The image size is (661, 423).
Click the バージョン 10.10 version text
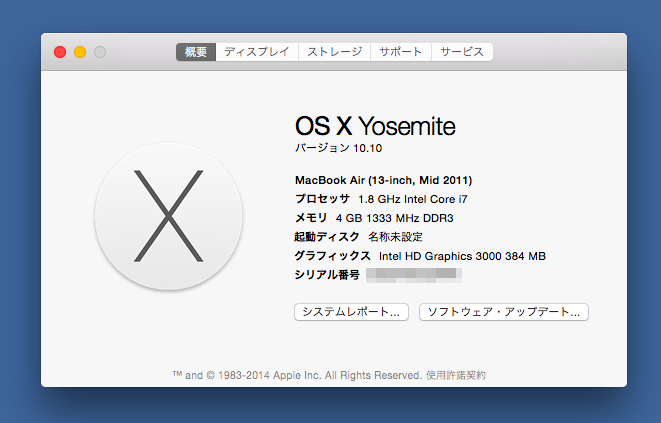coord(338,148)
